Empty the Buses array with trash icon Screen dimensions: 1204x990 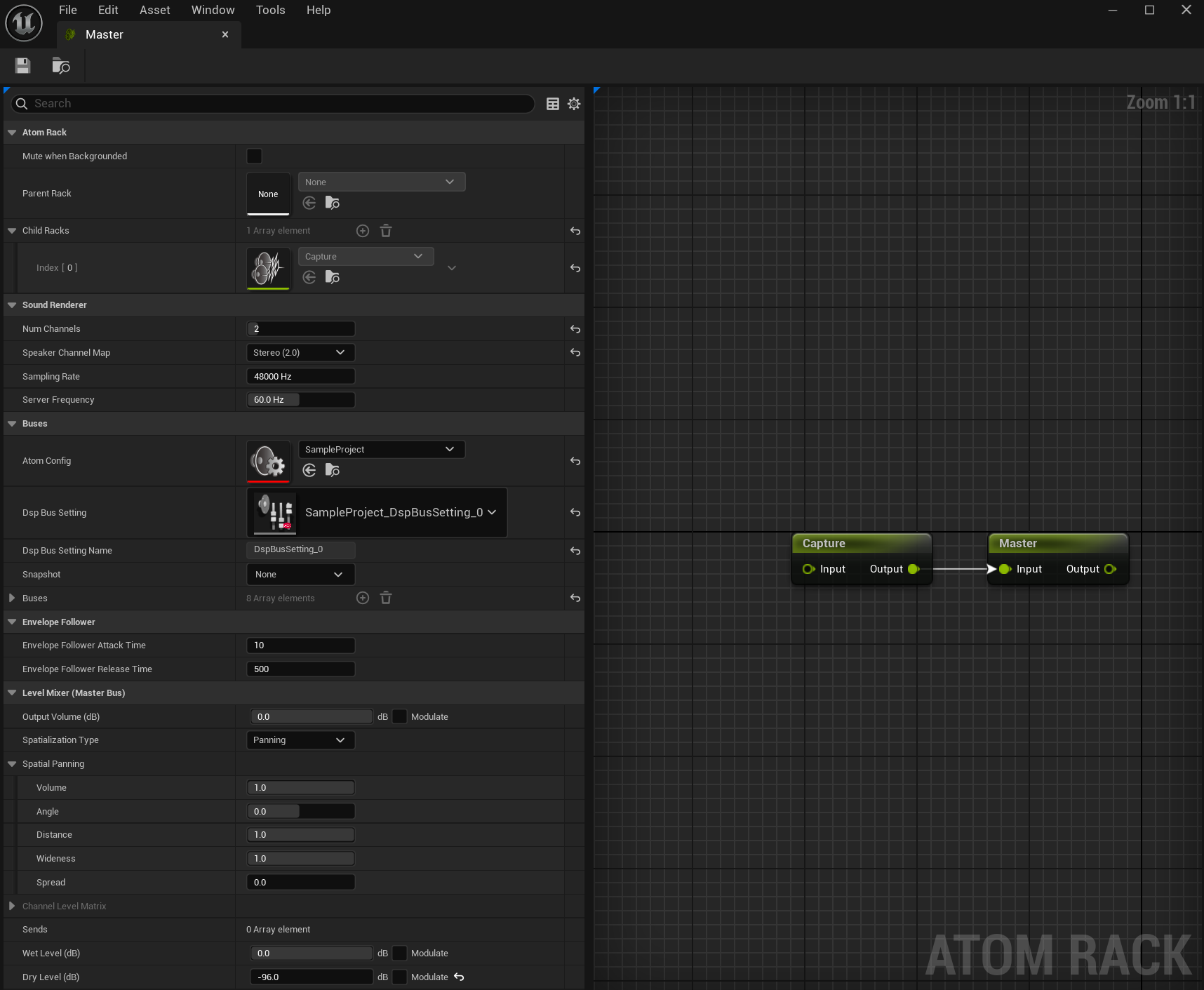386,598
